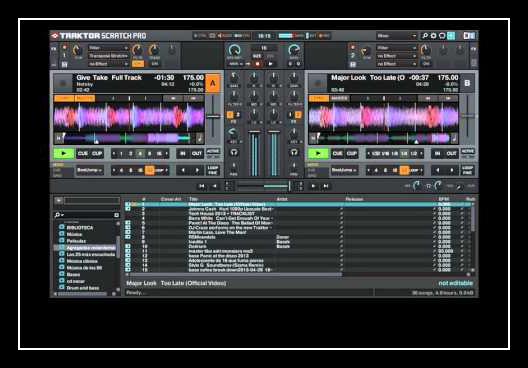Click the FX unit 1 dry/wet knob

tap(77, 51)
